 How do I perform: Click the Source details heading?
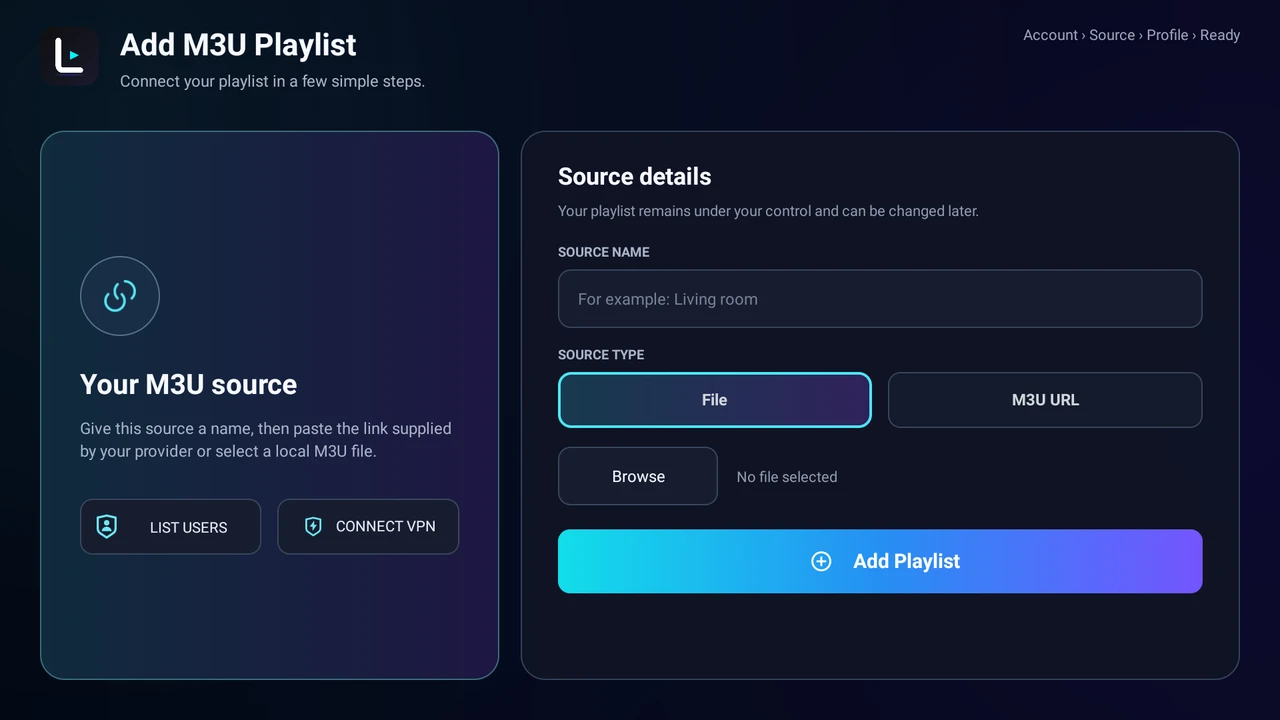tap(635, 177)
